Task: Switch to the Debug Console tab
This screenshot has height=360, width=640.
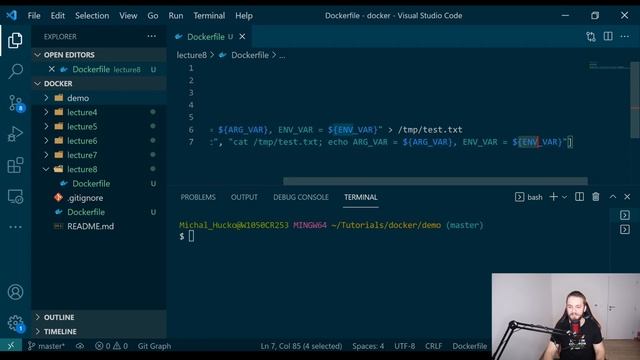Action: 301,197
